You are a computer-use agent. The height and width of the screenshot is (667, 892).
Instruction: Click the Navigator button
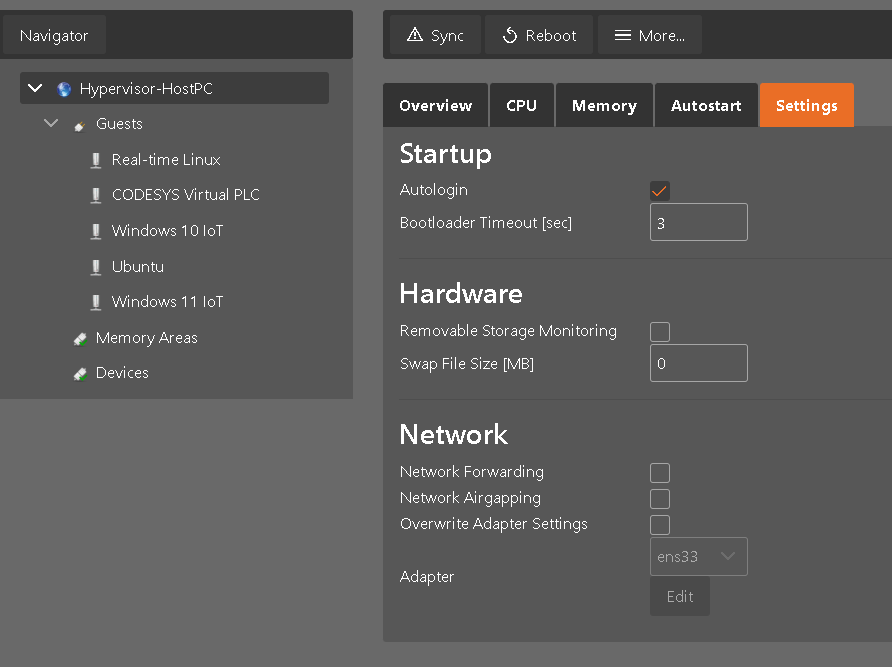pos(54,34)
